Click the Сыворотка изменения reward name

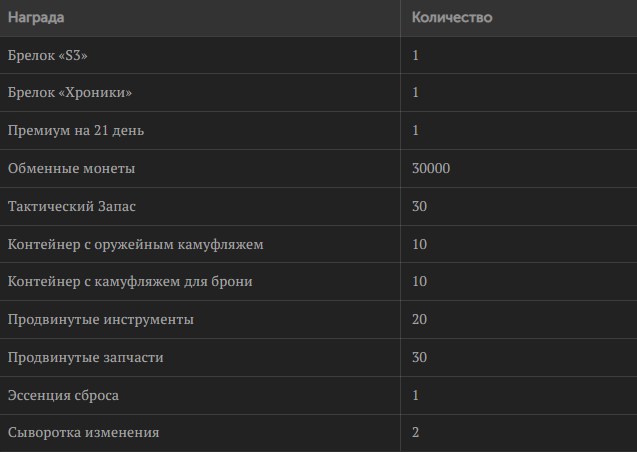(83, 433)
